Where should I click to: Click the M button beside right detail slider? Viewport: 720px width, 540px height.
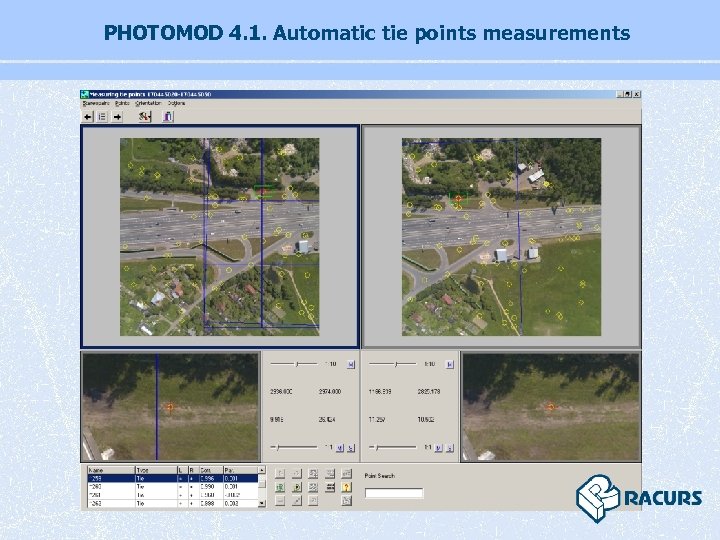[x=439, y=448]
